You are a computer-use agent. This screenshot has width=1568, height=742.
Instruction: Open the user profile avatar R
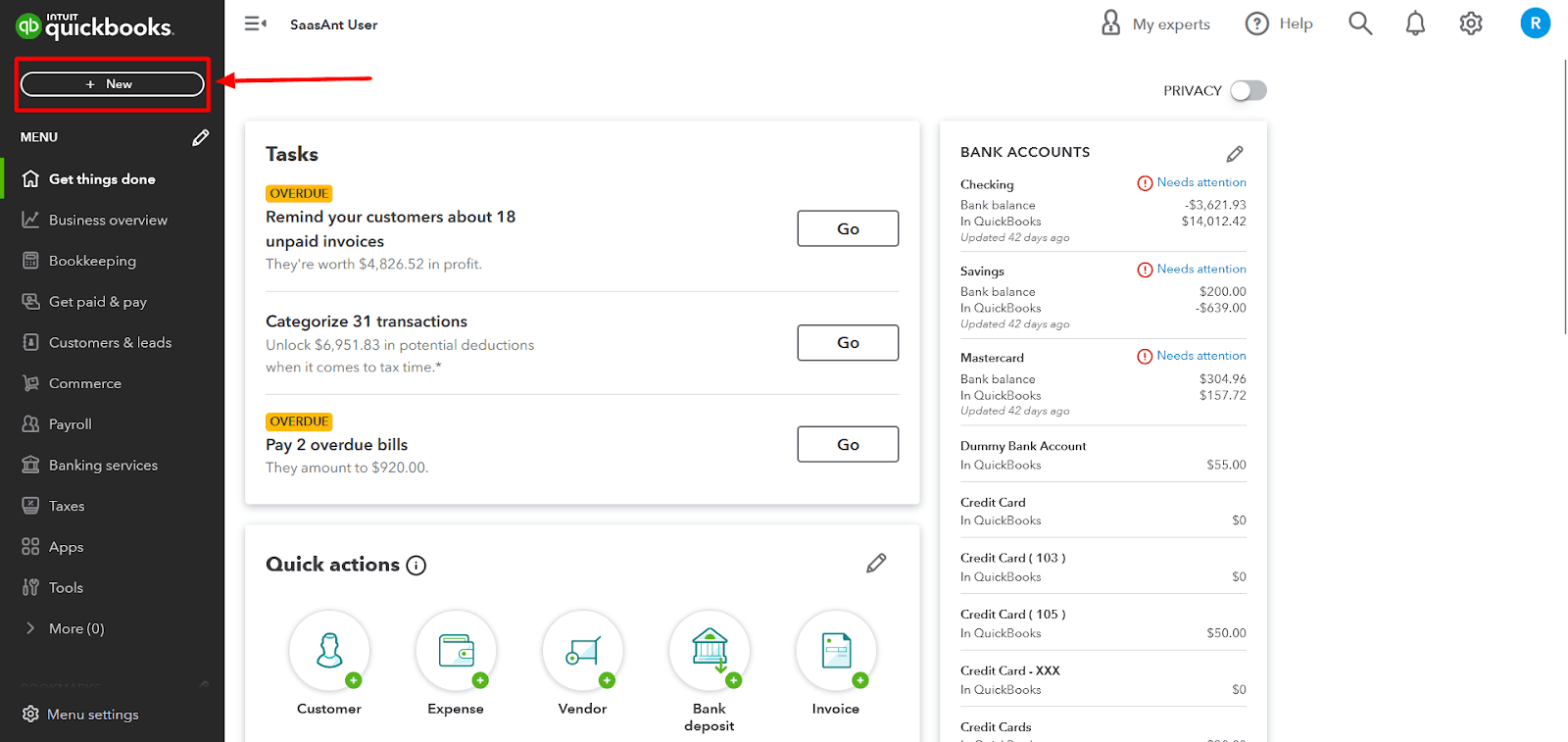1535,24
